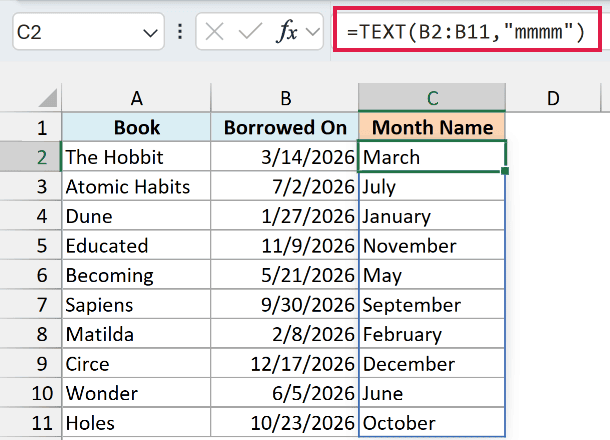Select row 7 header
610x440 pixels.
tap(31, 305)
